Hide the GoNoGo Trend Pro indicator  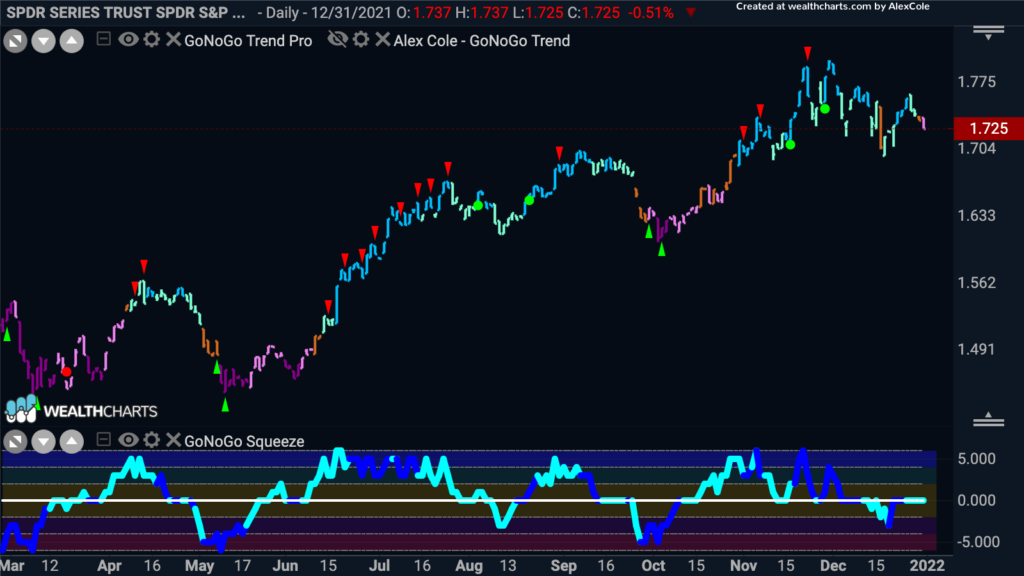click(128, 40)
